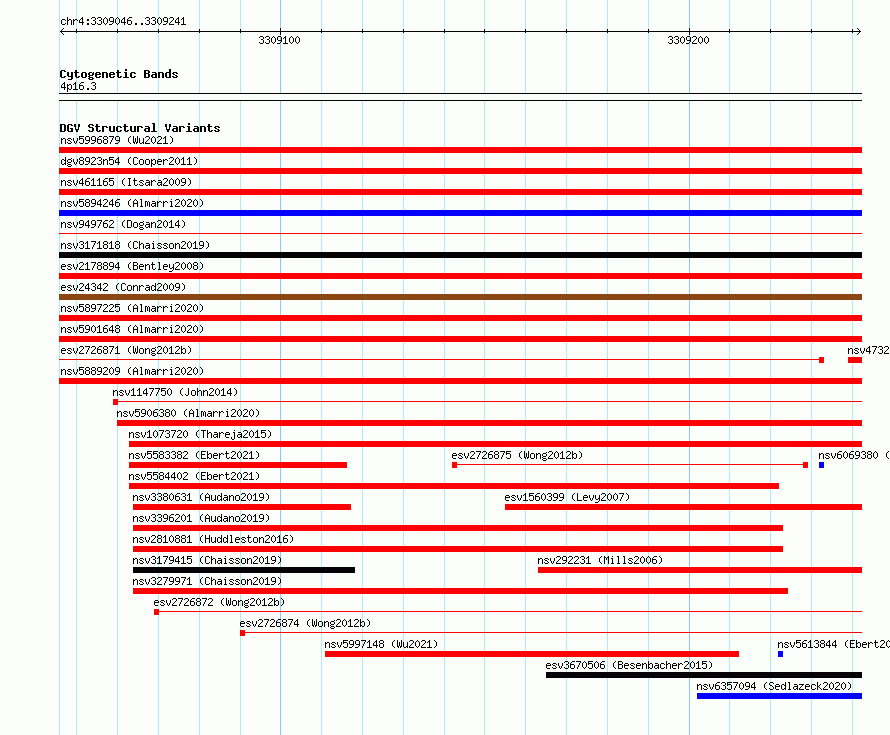
Task: Click the esv1560399 (Levy2007) label
Action: (567, 497)
